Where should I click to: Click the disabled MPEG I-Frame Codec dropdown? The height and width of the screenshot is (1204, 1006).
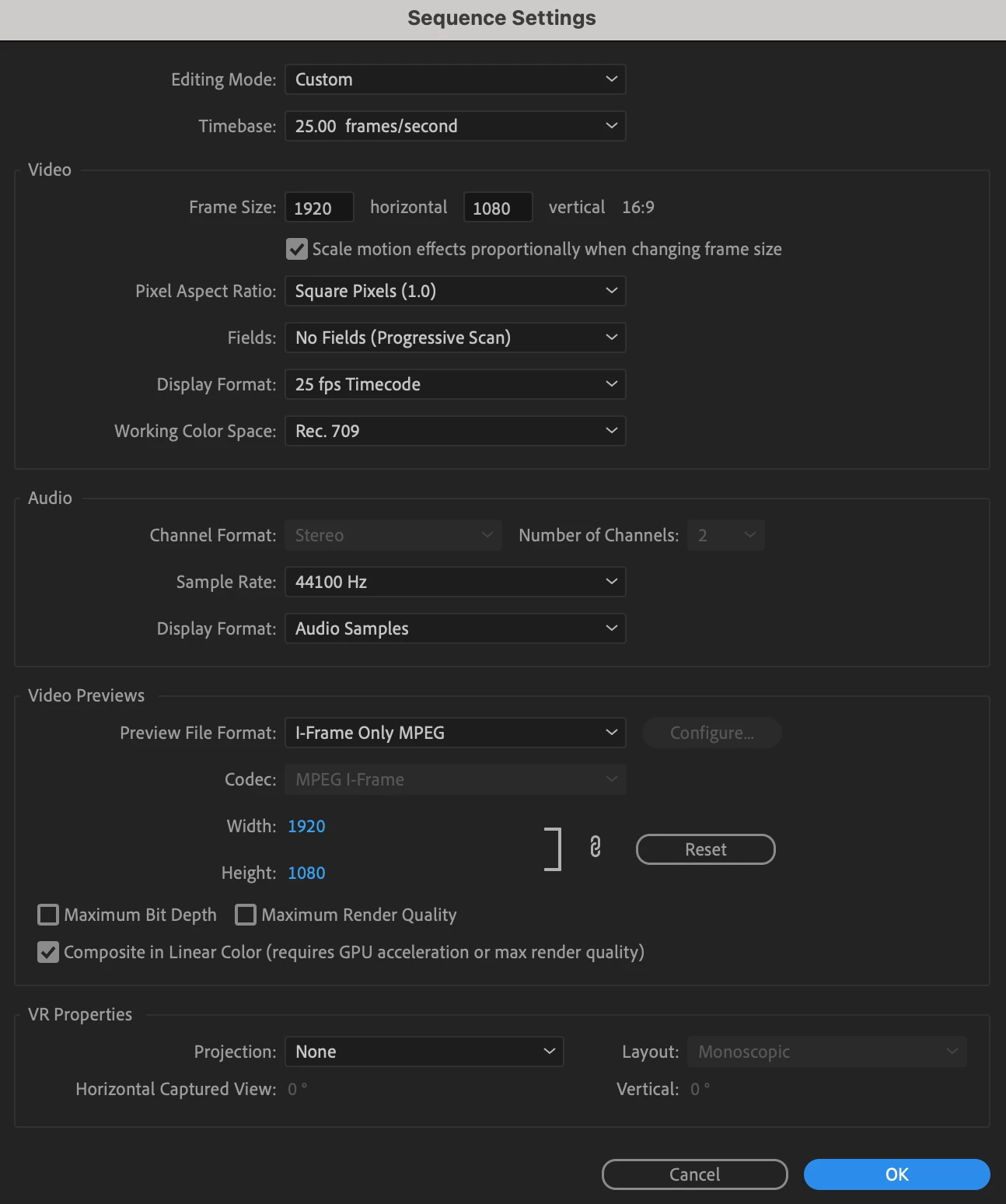click(456, 779)
